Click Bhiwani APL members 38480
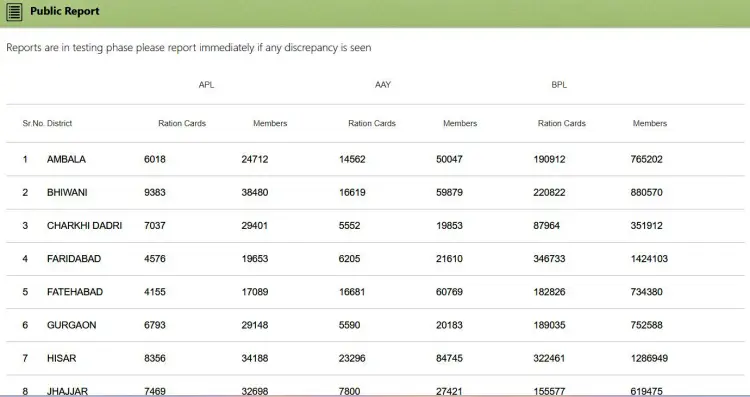Screen dimensions: 750x397 tap(254, 192)
